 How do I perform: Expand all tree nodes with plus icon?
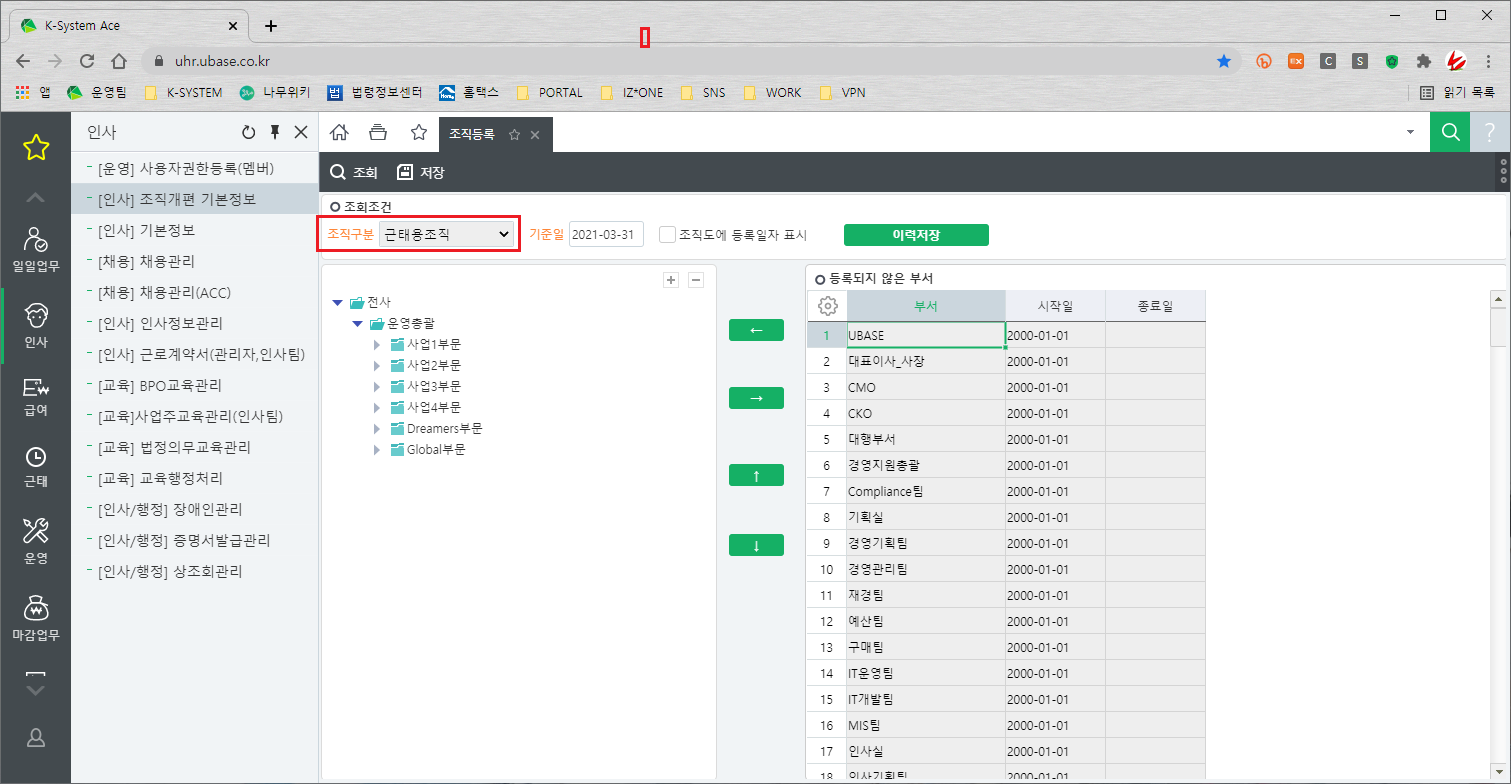point(671,280)
